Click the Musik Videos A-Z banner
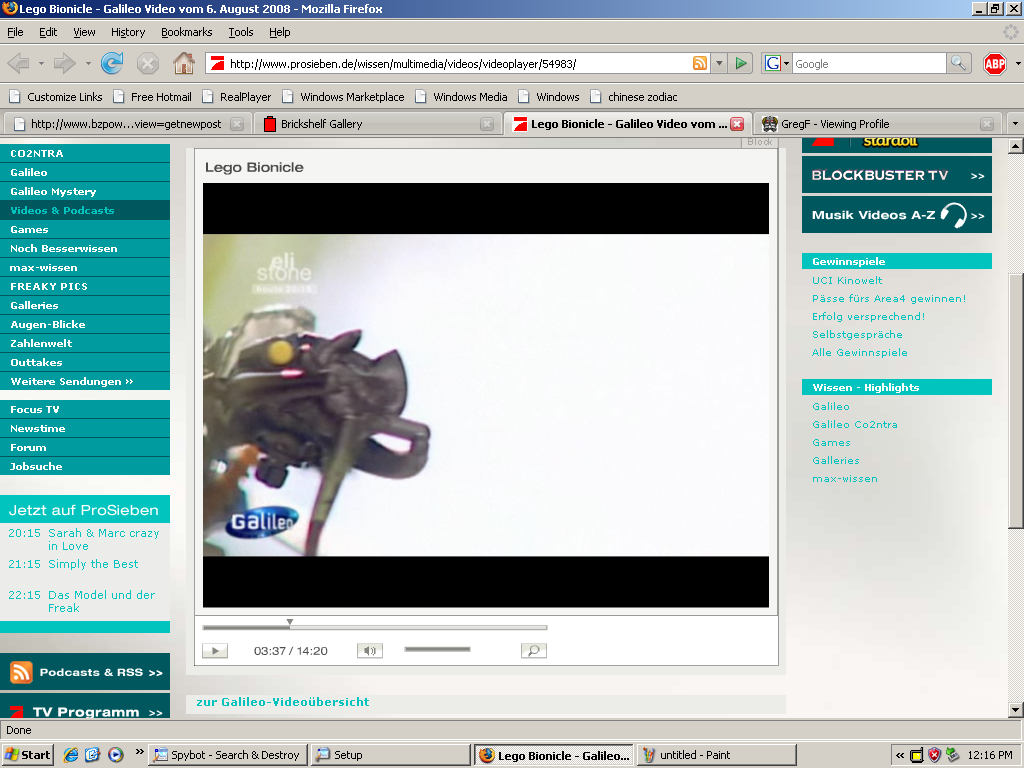The image size is (1024, 768). (897, 215)
